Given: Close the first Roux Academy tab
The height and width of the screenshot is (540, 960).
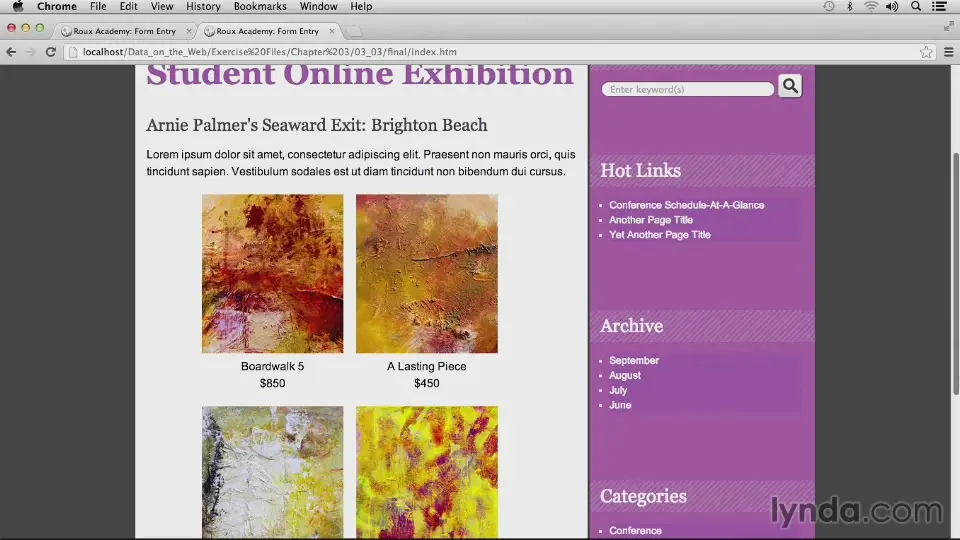Looking at the screenshot, I should (189, 31).
